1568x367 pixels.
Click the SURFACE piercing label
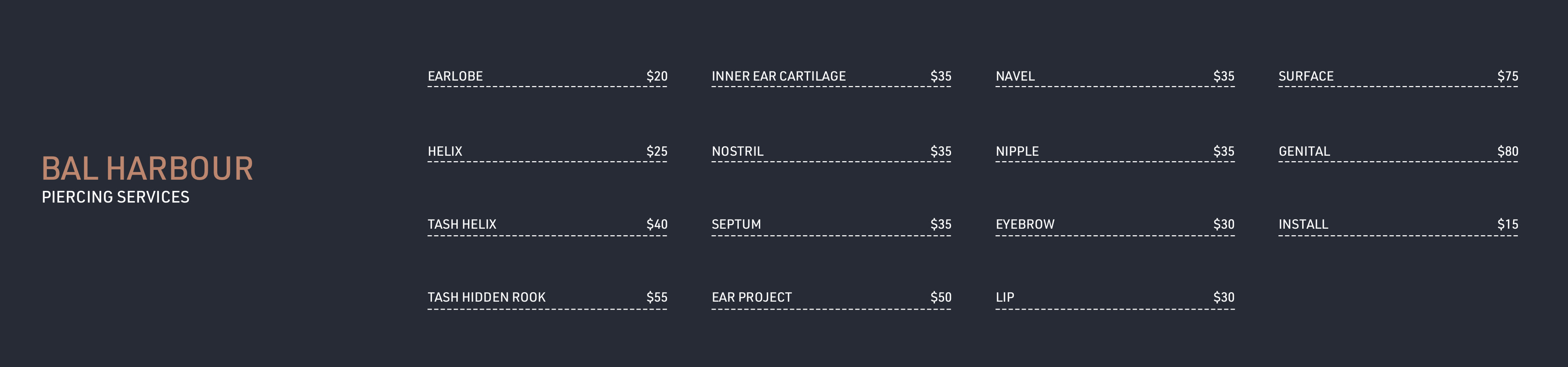coord(1306,76)
